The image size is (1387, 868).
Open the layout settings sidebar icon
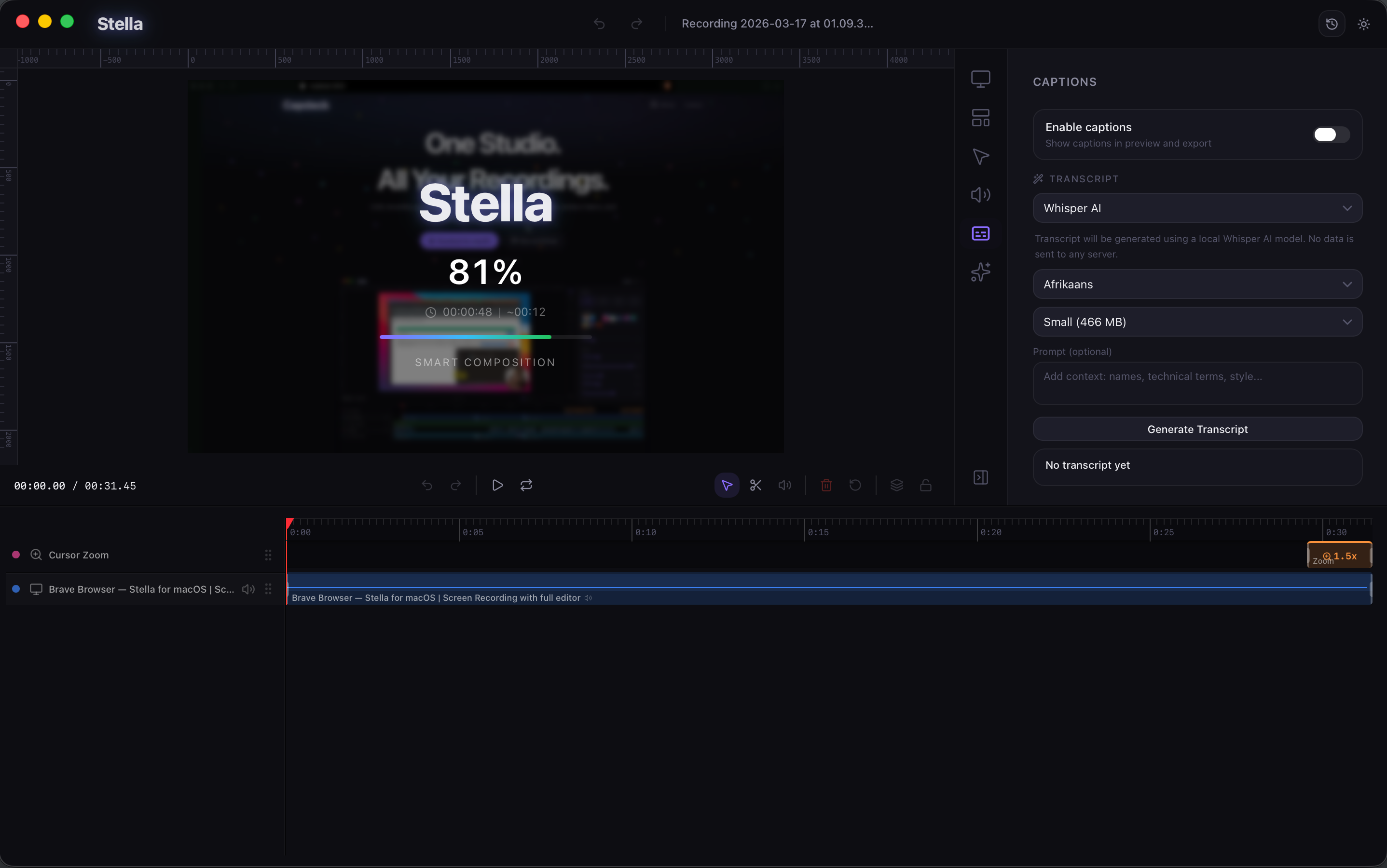(980, 118)
